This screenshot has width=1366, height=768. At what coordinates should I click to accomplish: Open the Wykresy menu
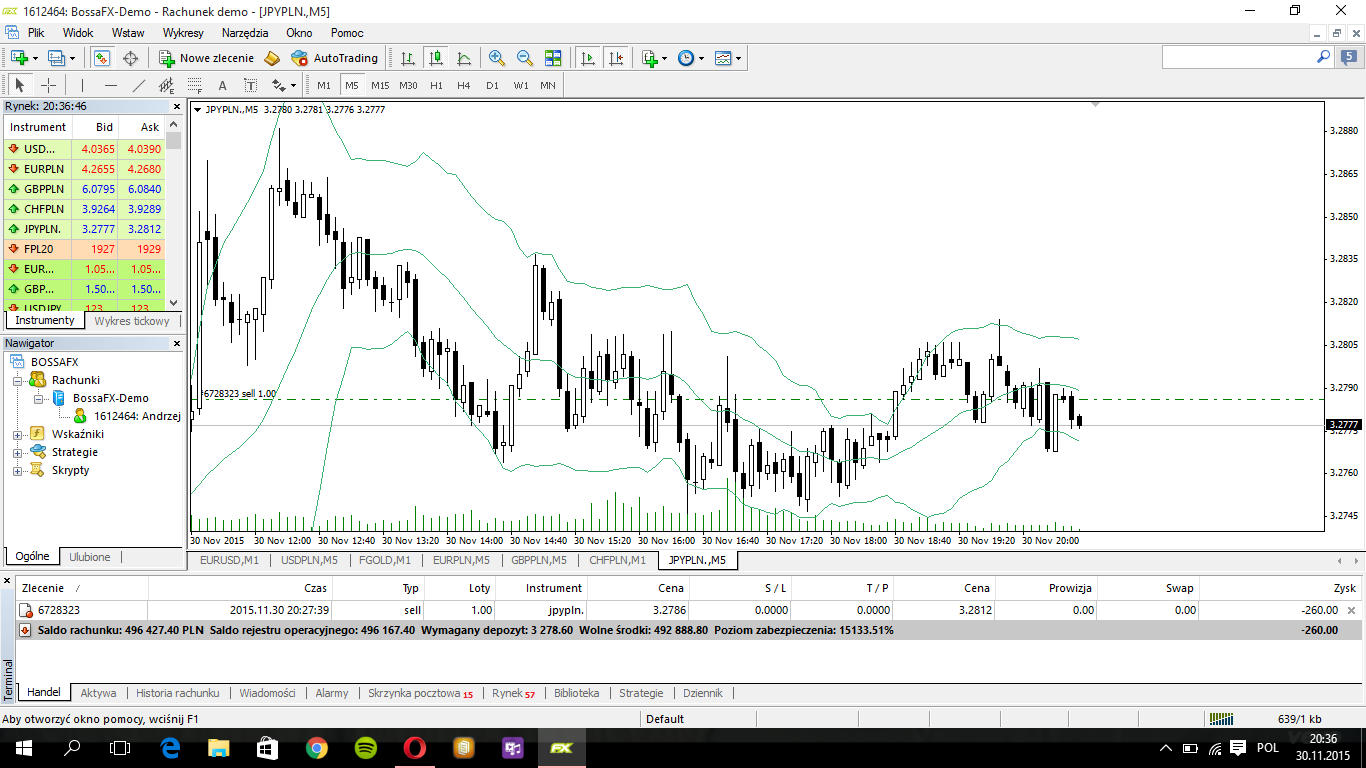[x=183, y=33]
